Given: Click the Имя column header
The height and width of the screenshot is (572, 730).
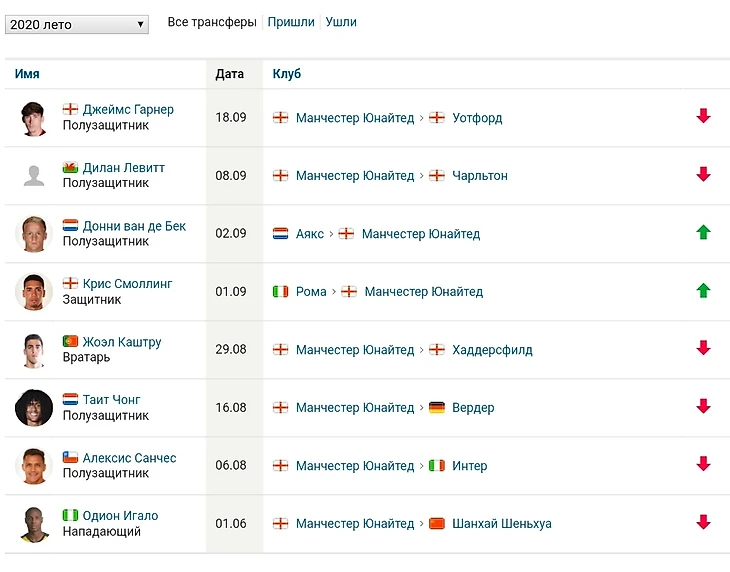Looking at the screenshot, I should 27,74.
